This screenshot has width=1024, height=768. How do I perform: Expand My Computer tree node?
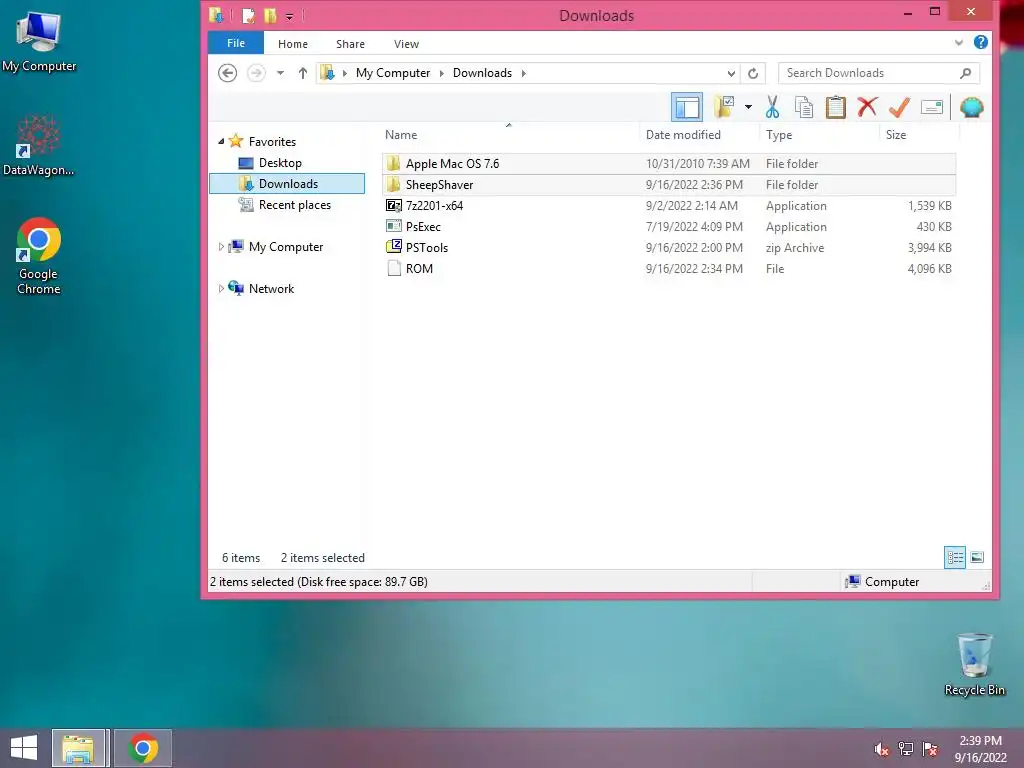[x=221, y=247]
